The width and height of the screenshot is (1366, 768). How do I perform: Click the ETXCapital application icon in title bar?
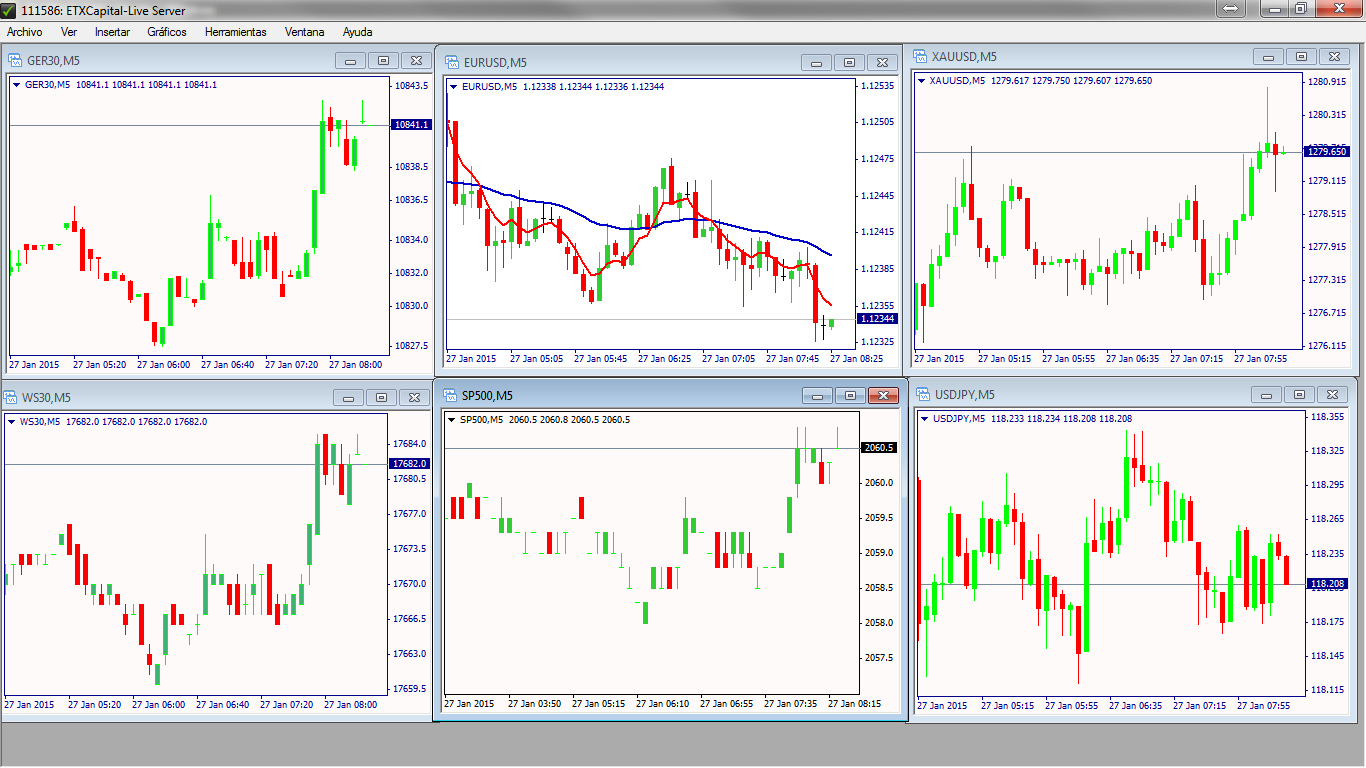(x=9, y=9)
